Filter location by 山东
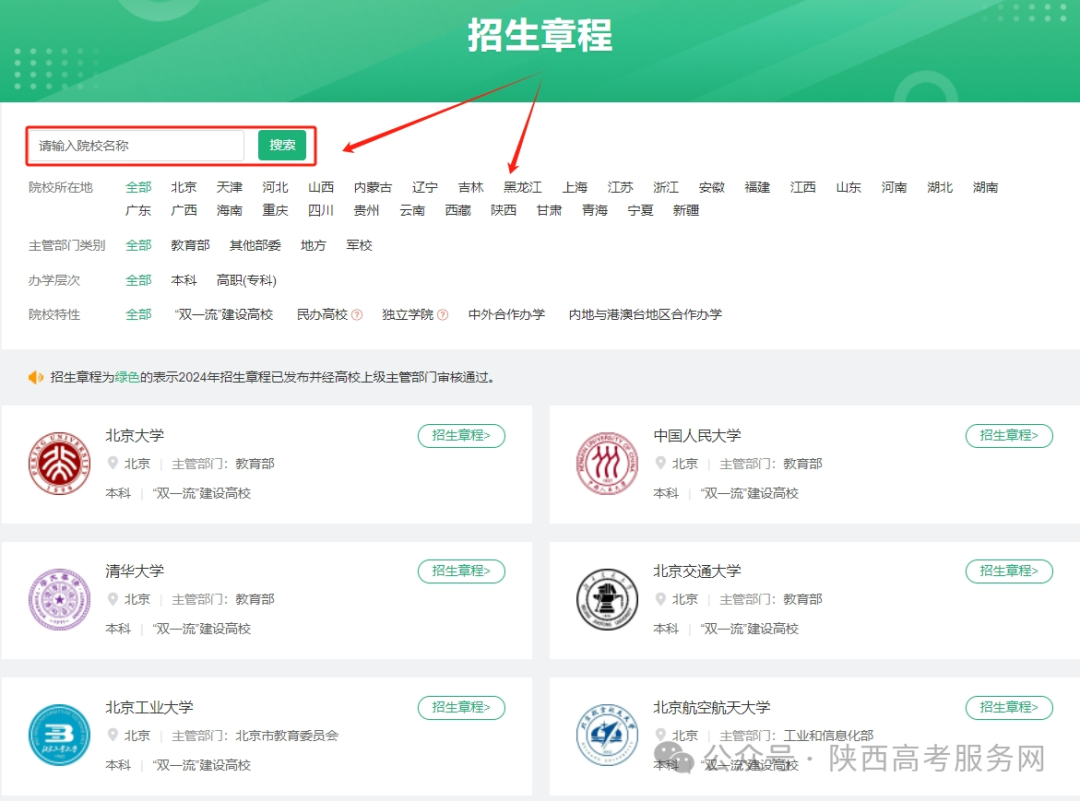The height and width of the screenshot is (801, 1080). 849,187
